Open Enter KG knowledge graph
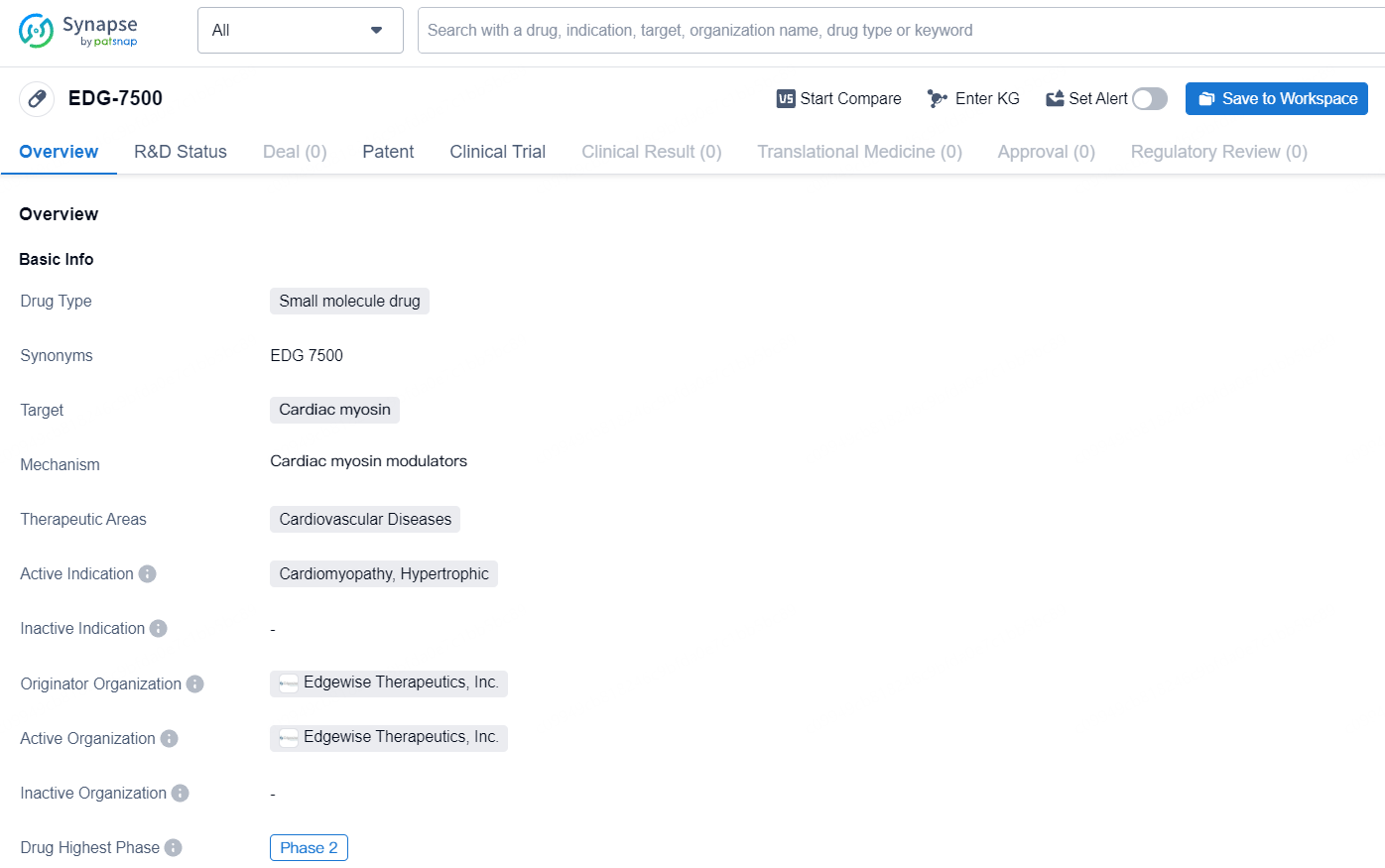 coord(973,98)
